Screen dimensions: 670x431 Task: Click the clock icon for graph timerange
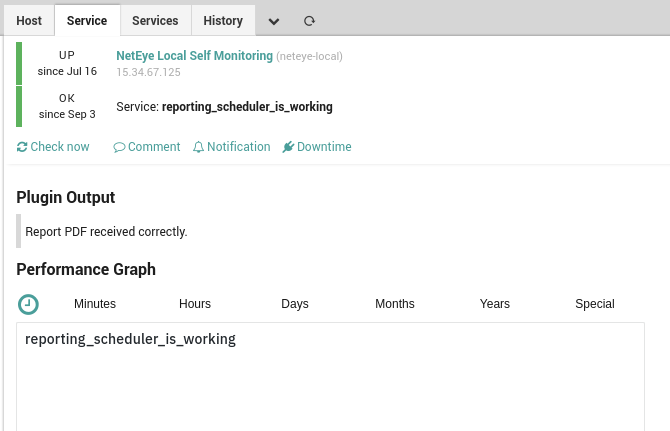[28, 304]
